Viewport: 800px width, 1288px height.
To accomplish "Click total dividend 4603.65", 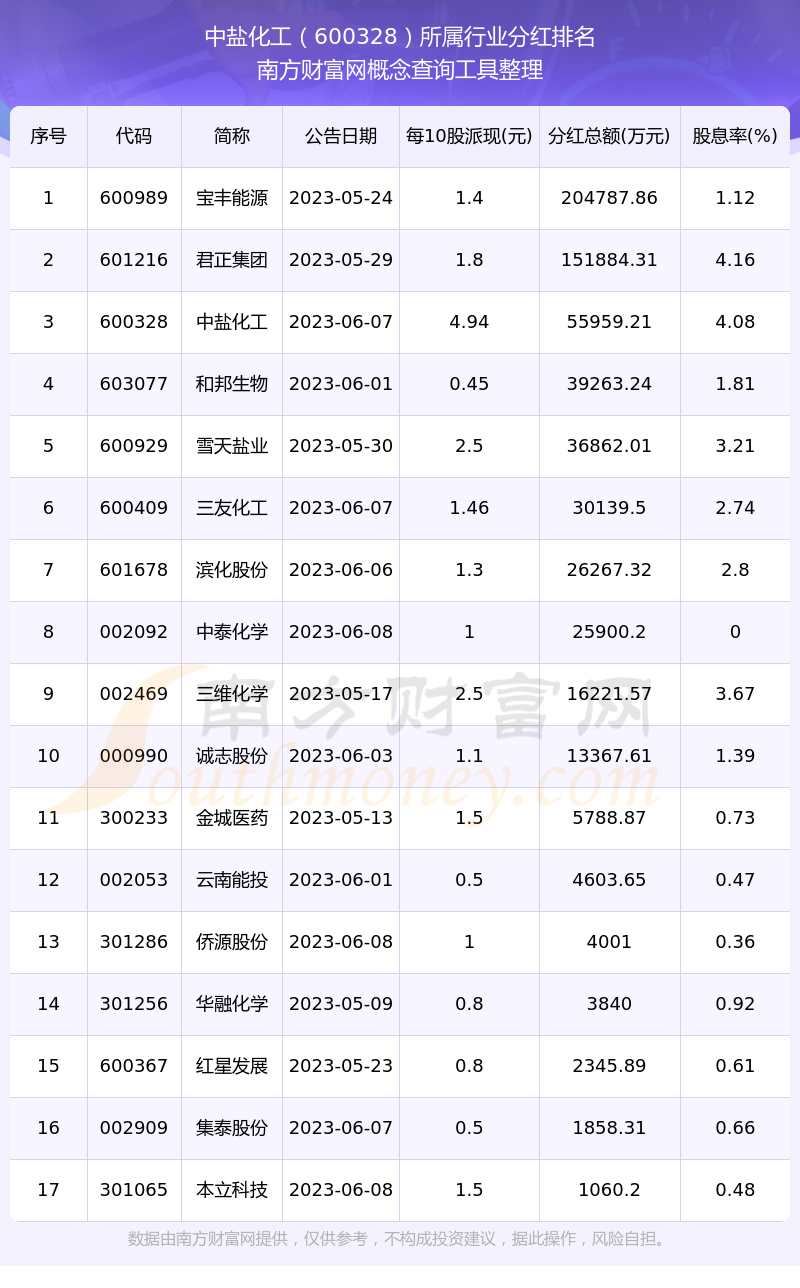I will pyautogui.click(x=610, y=880).
